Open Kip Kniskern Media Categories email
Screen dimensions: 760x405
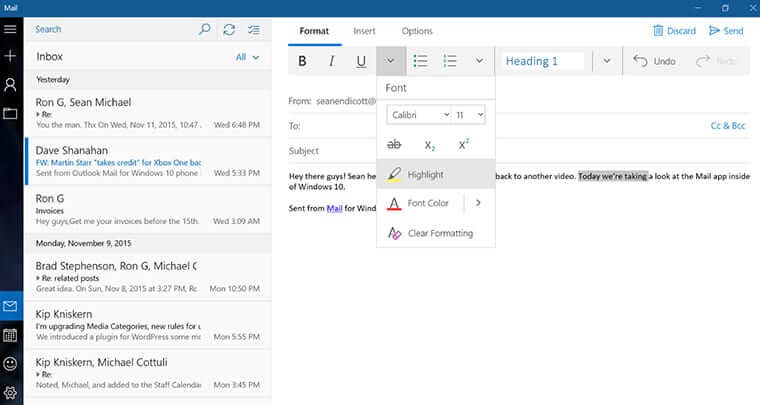148,325
